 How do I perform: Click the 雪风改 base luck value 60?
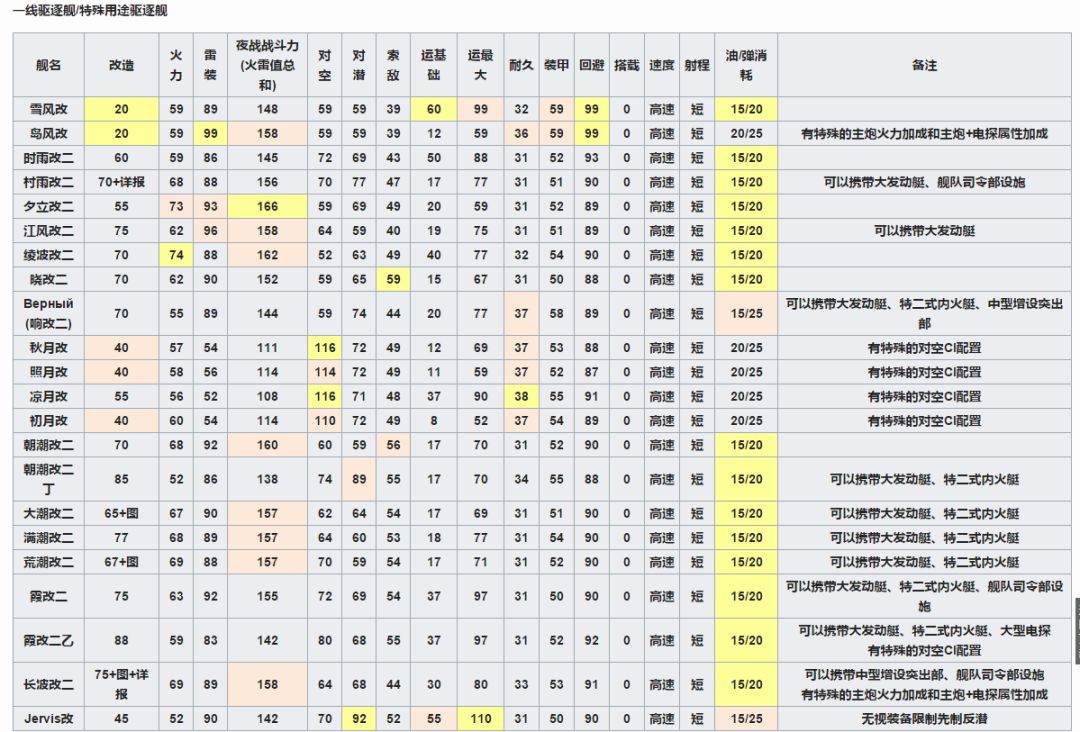(x=434, y=109)
